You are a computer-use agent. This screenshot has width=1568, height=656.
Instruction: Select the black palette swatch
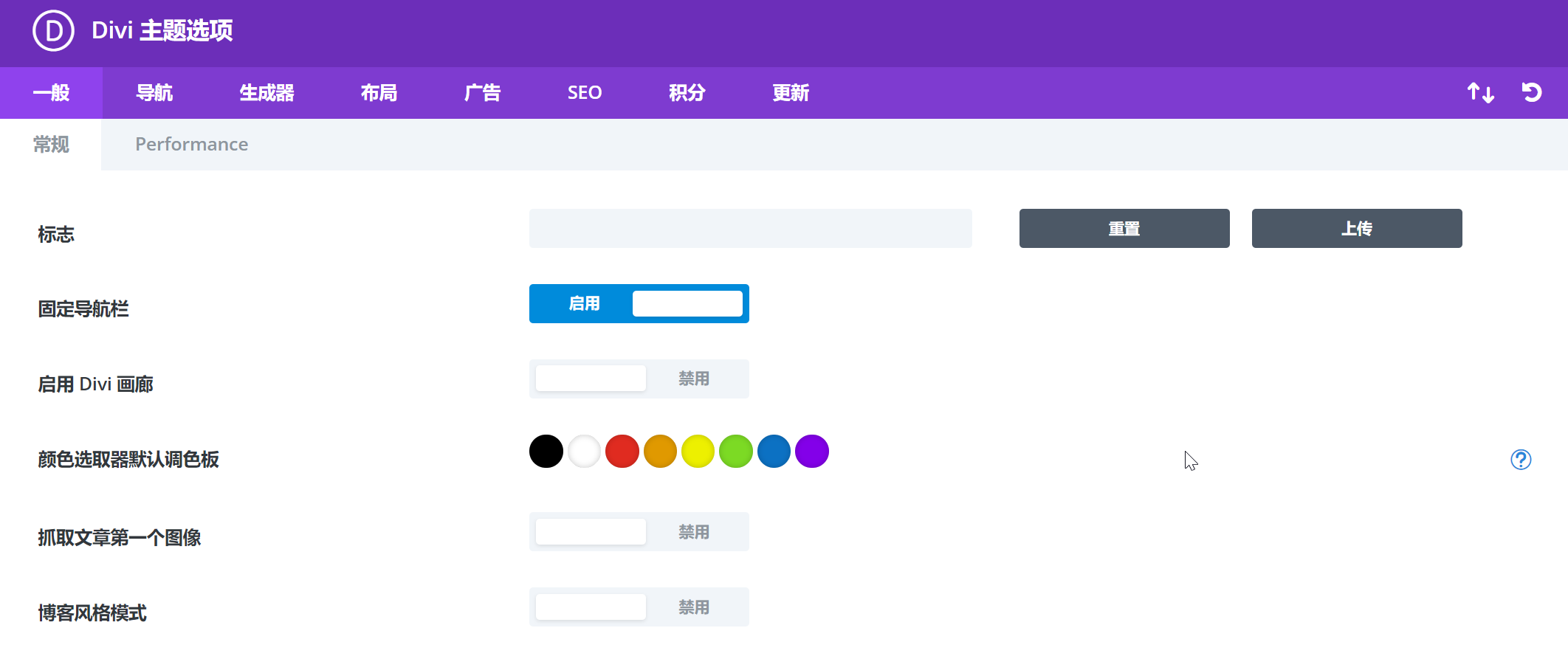546,452
